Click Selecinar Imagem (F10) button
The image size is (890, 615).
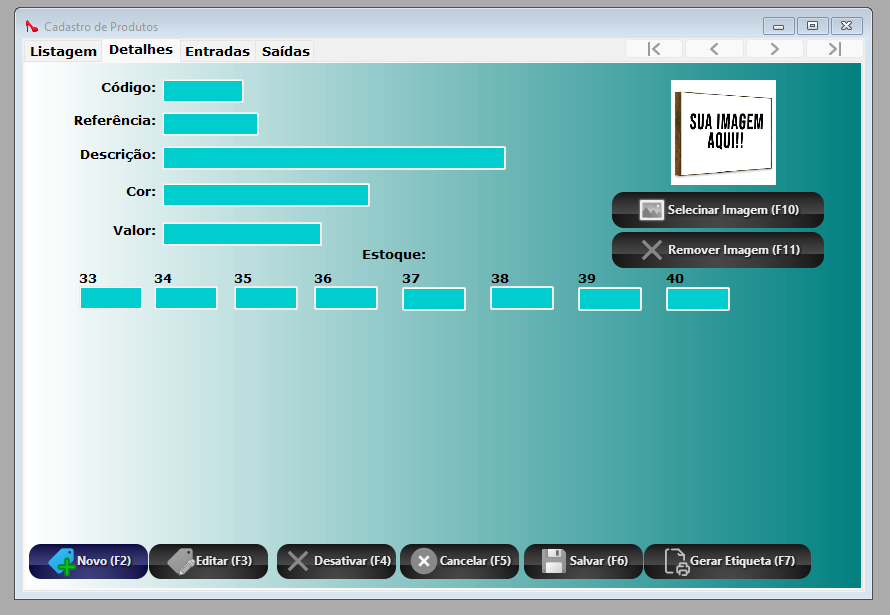coord(718,210)
